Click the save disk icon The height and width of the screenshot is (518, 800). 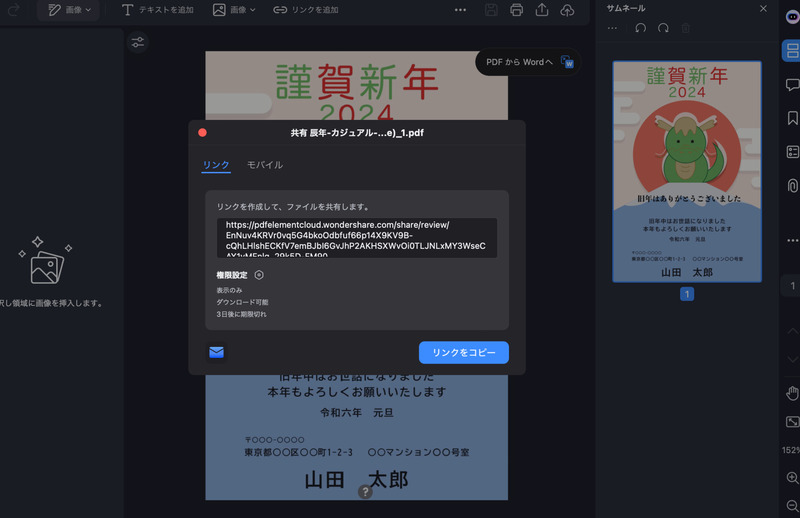491,10
